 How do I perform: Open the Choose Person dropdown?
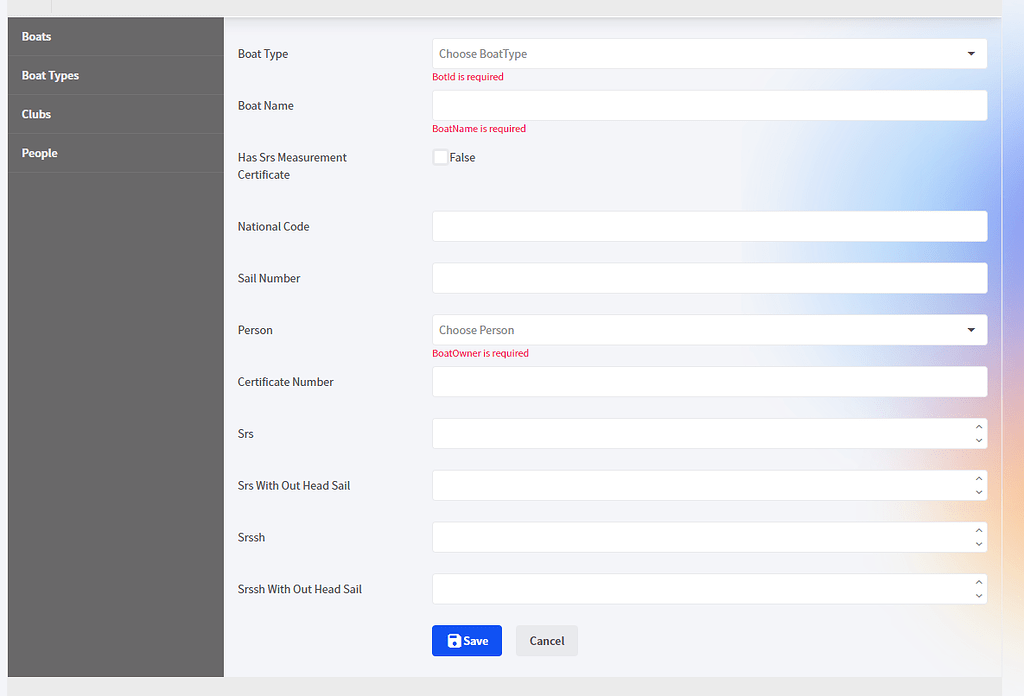[x=700, y=329]
